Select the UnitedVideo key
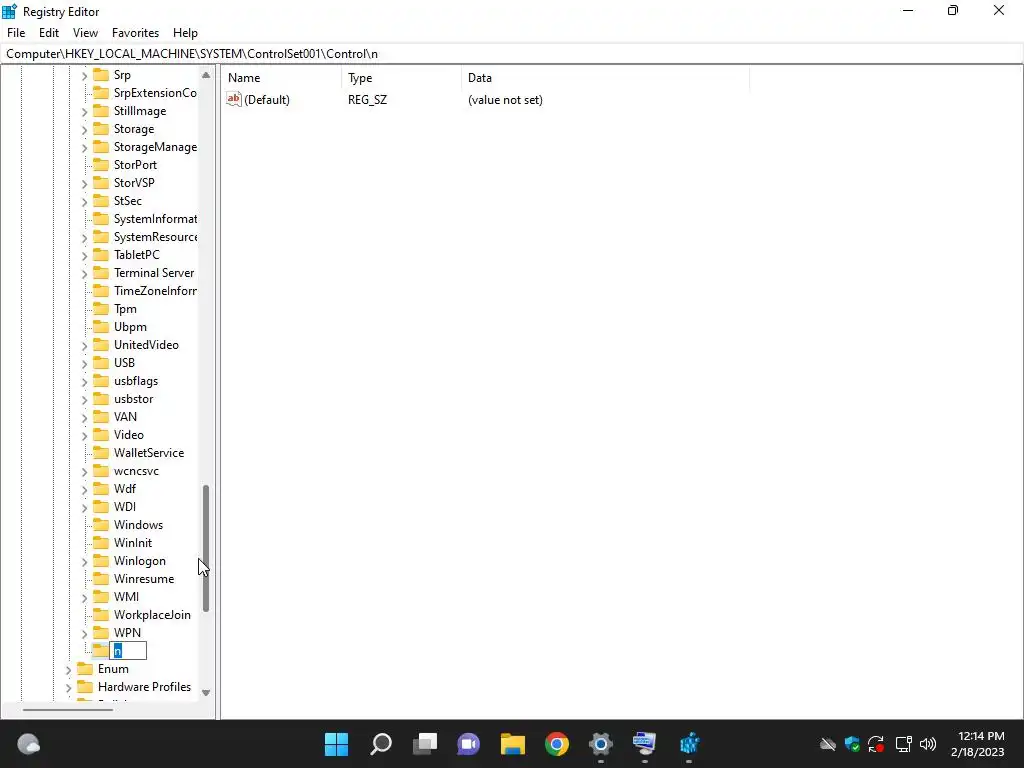 click(146, 345)
